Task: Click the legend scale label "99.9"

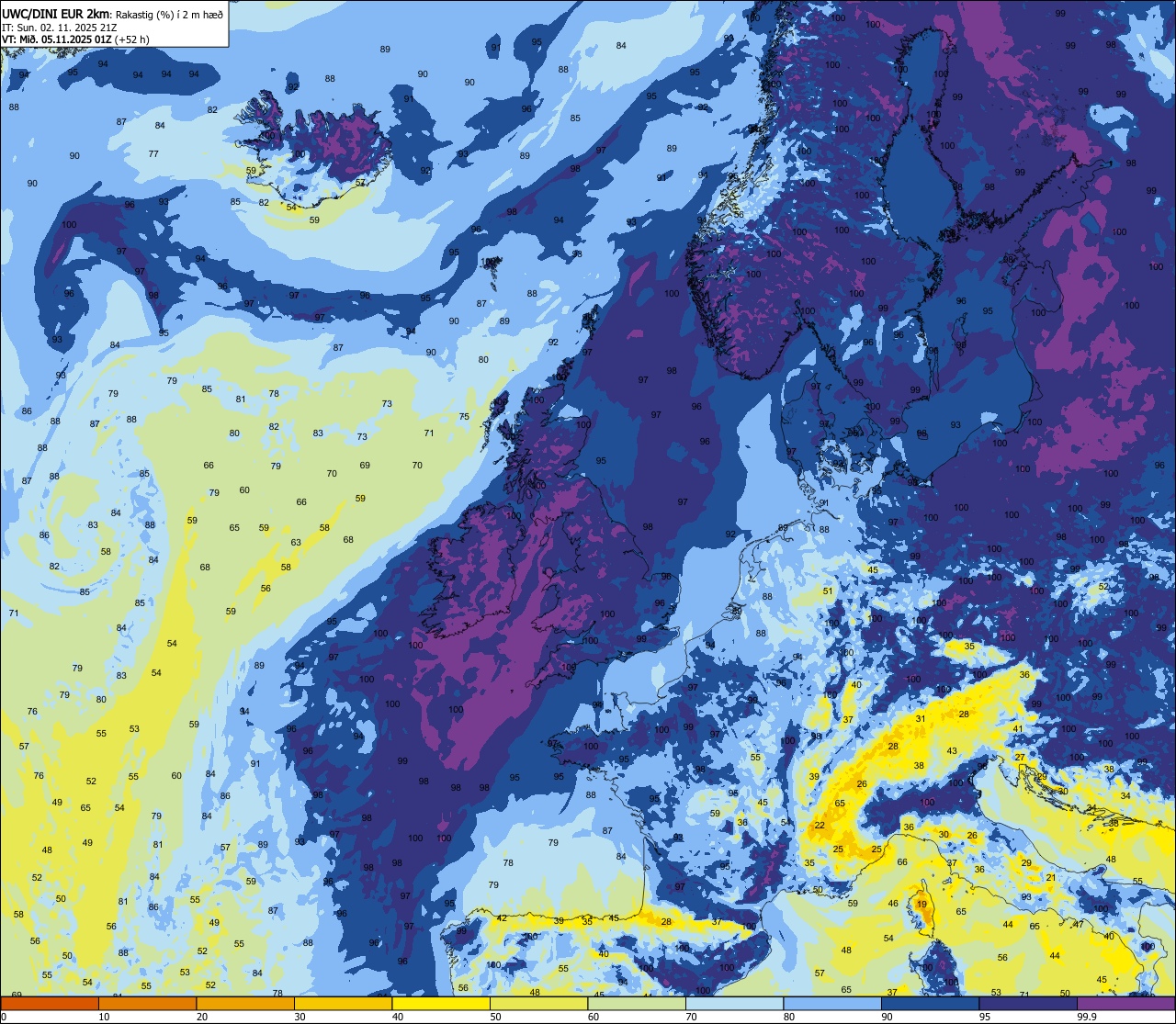Action: click(x=1088, y=1017)
